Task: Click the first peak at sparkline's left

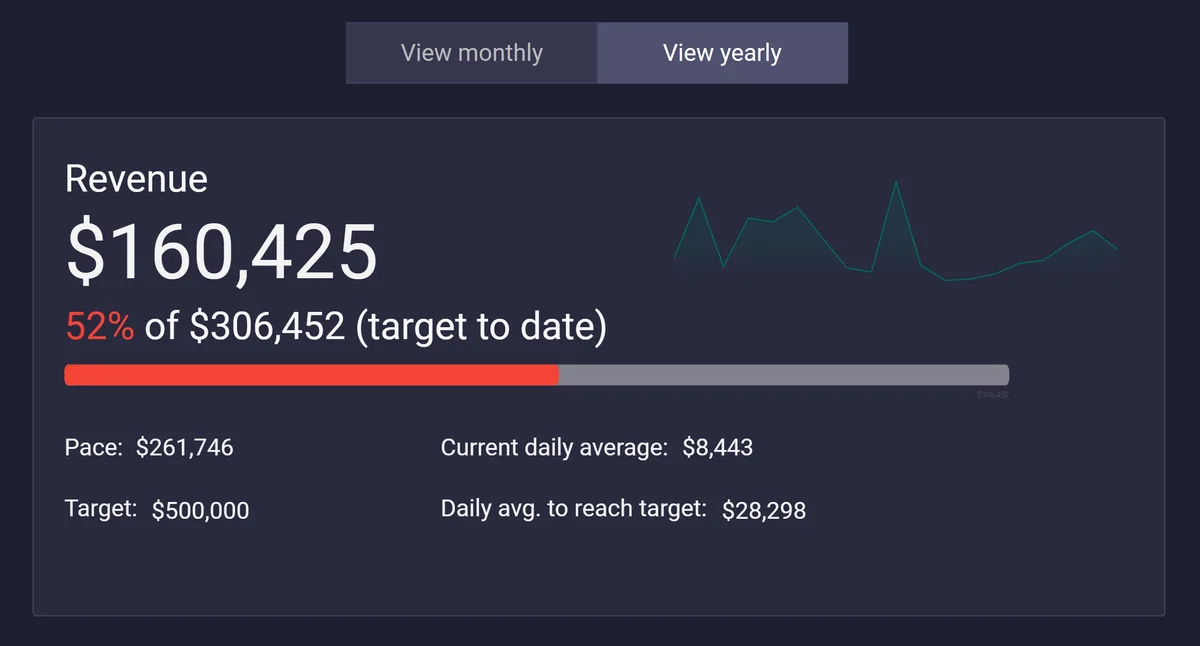Action: 698,200
